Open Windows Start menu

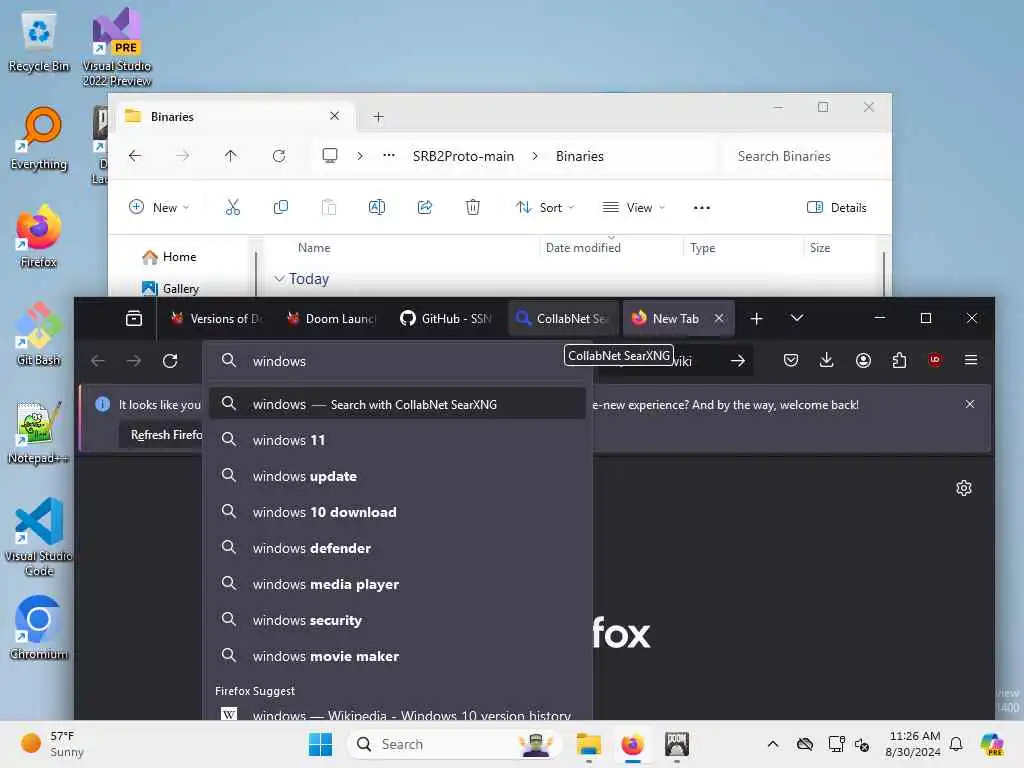pyautogui.click(x=320, y=744)
